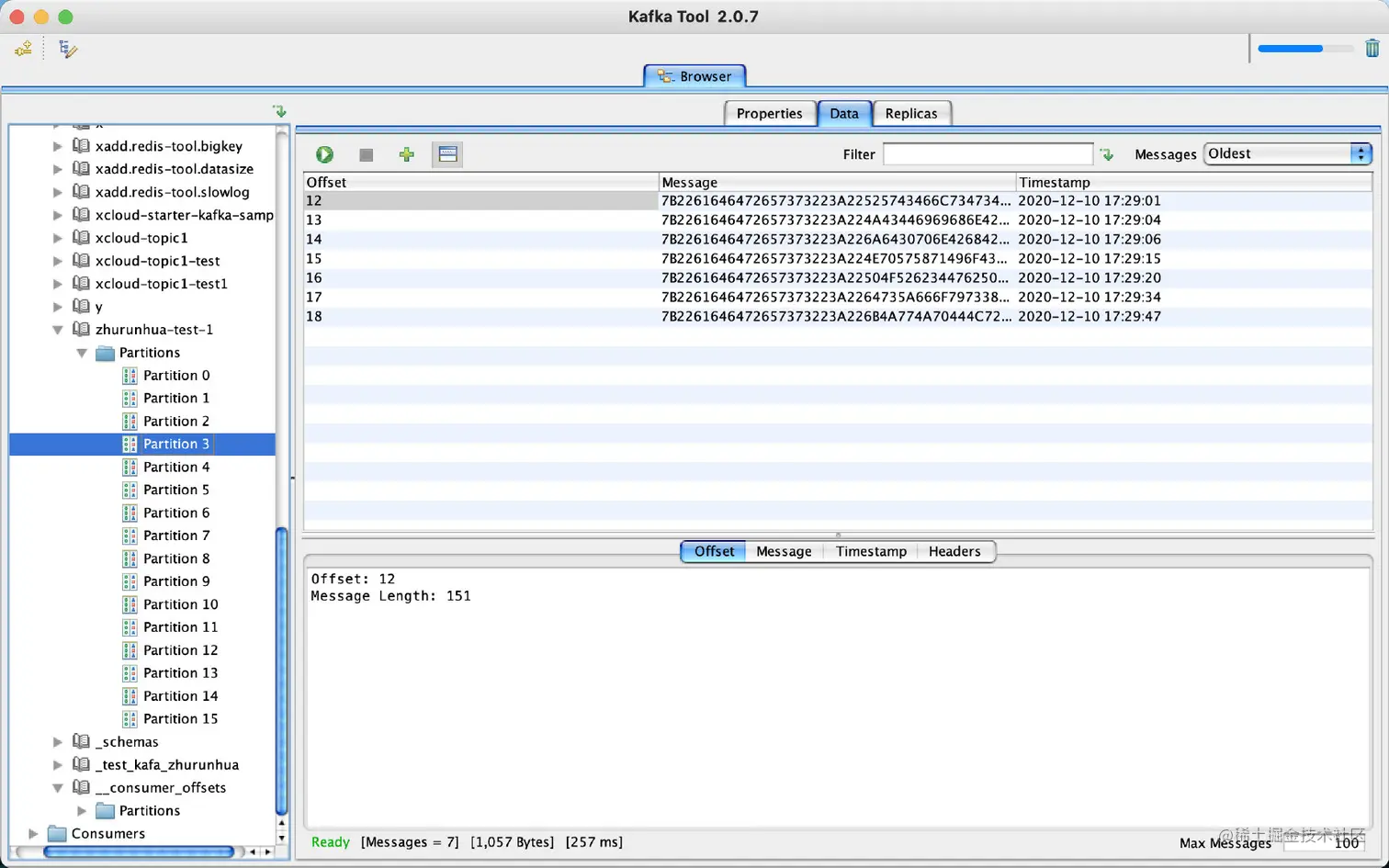Select message row with offset 15
The width and height of the screenshot is (1389, 868).
(x=838, y=258)
